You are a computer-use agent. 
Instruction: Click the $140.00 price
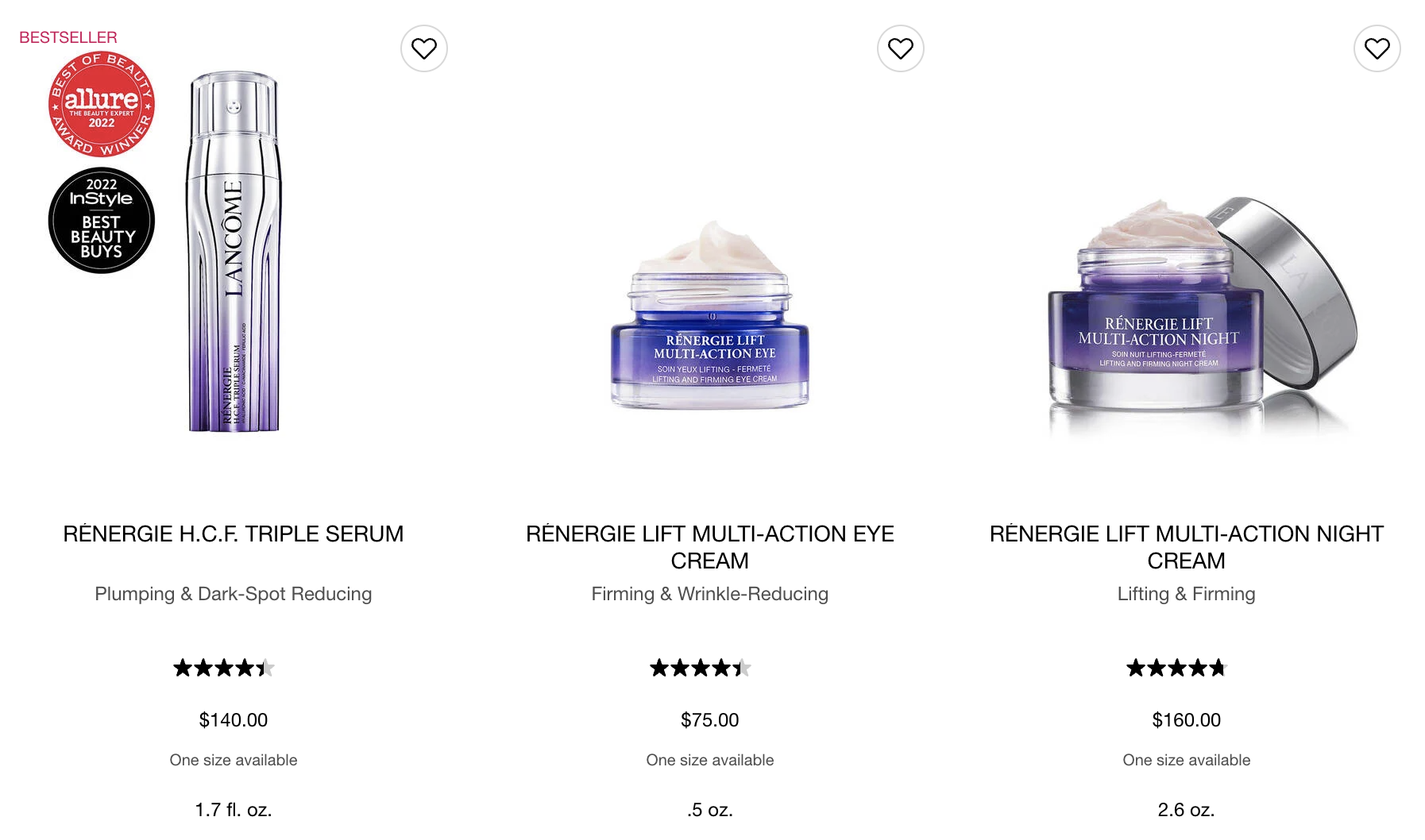point(234,720)
